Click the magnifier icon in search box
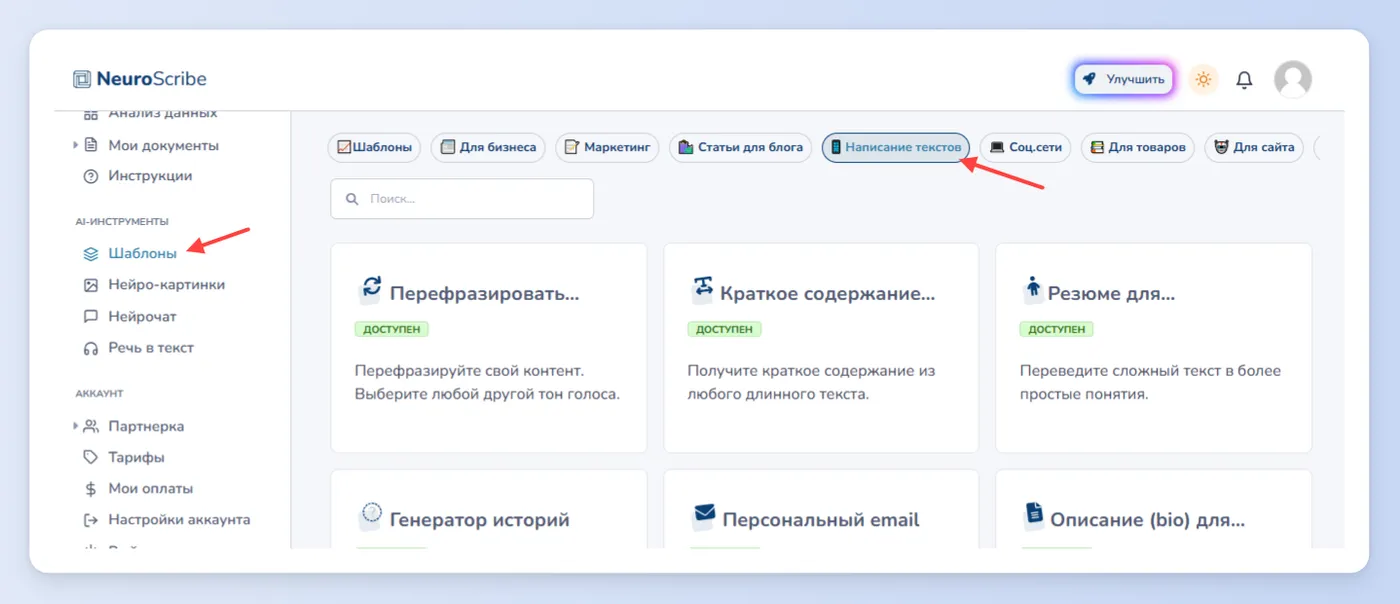 [352, 199]
